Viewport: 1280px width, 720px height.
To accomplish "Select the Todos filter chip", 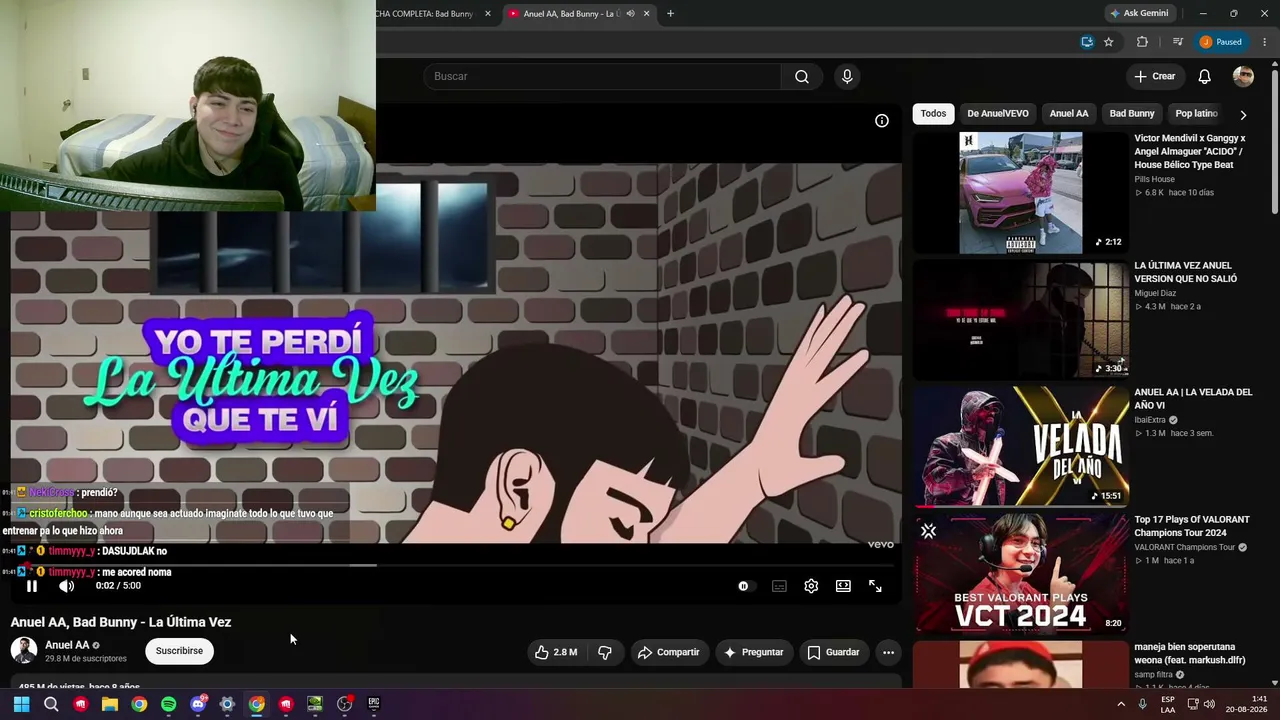I will (x=933, y=114).
